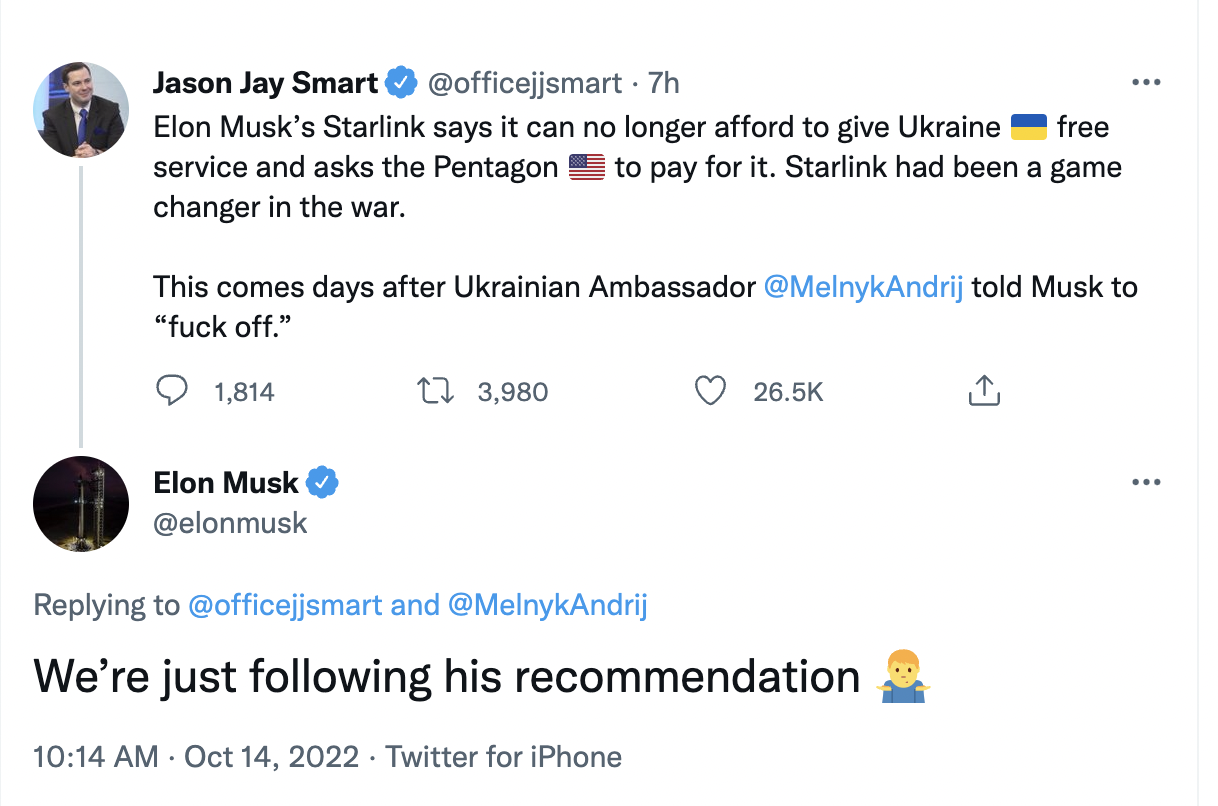
Task: Open Elon Musk's profile picture
Action: tap(81, 505)
